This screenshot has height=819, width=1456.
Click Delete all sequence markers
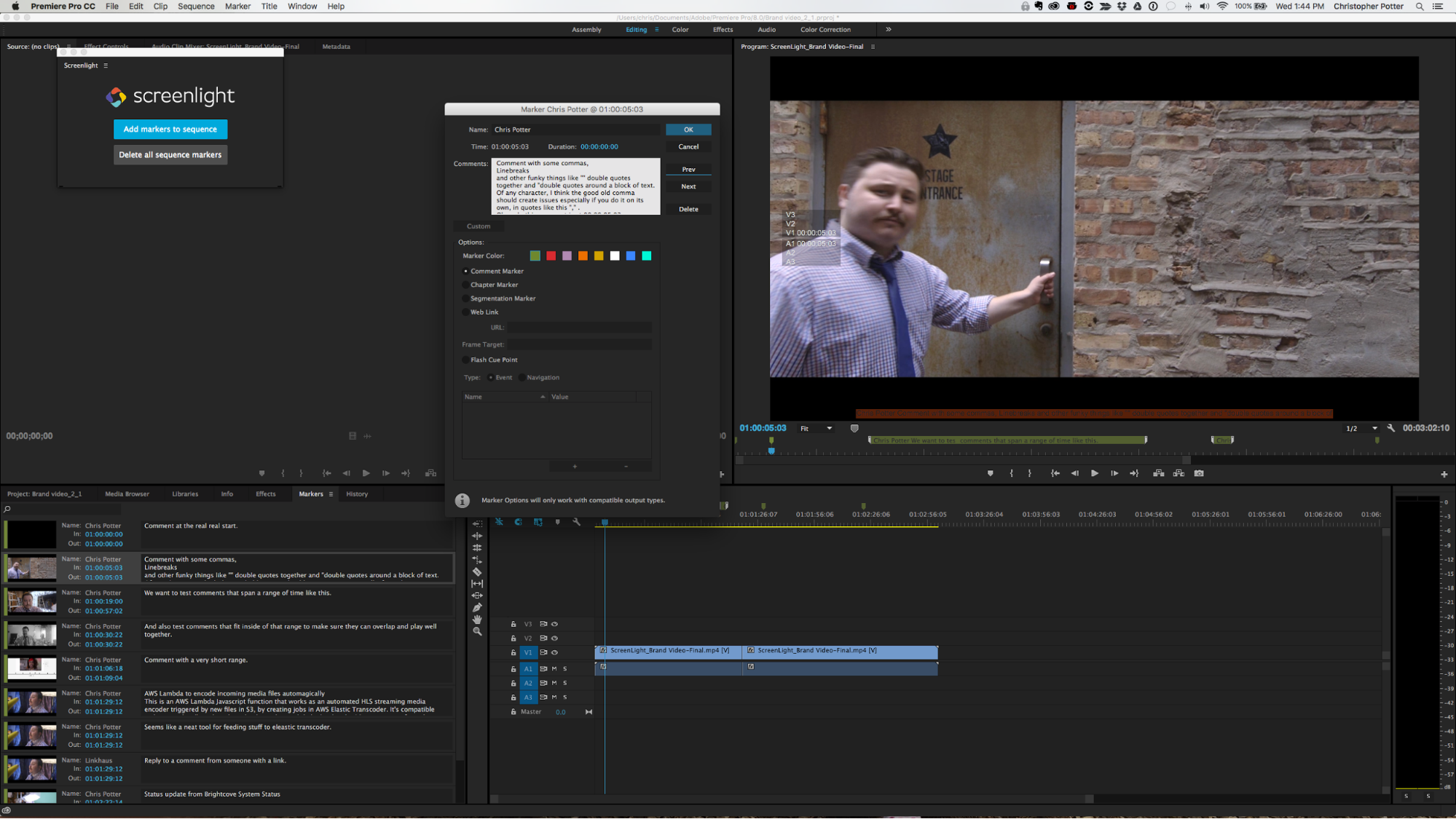170,154
